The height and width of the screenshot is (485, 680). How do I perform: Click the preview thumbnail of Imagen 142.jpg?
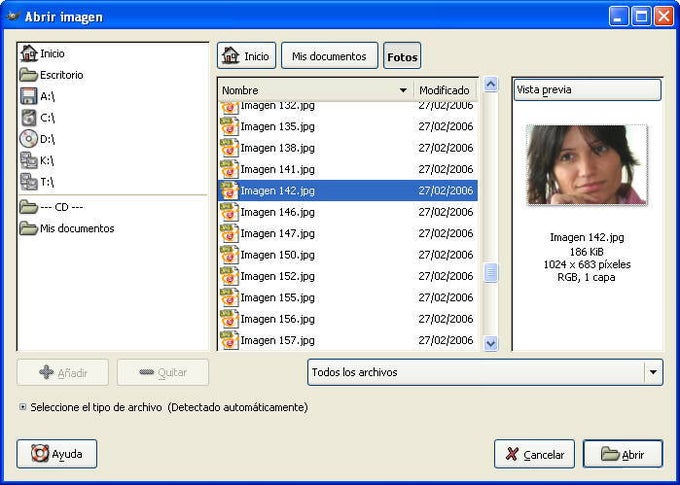587,165
